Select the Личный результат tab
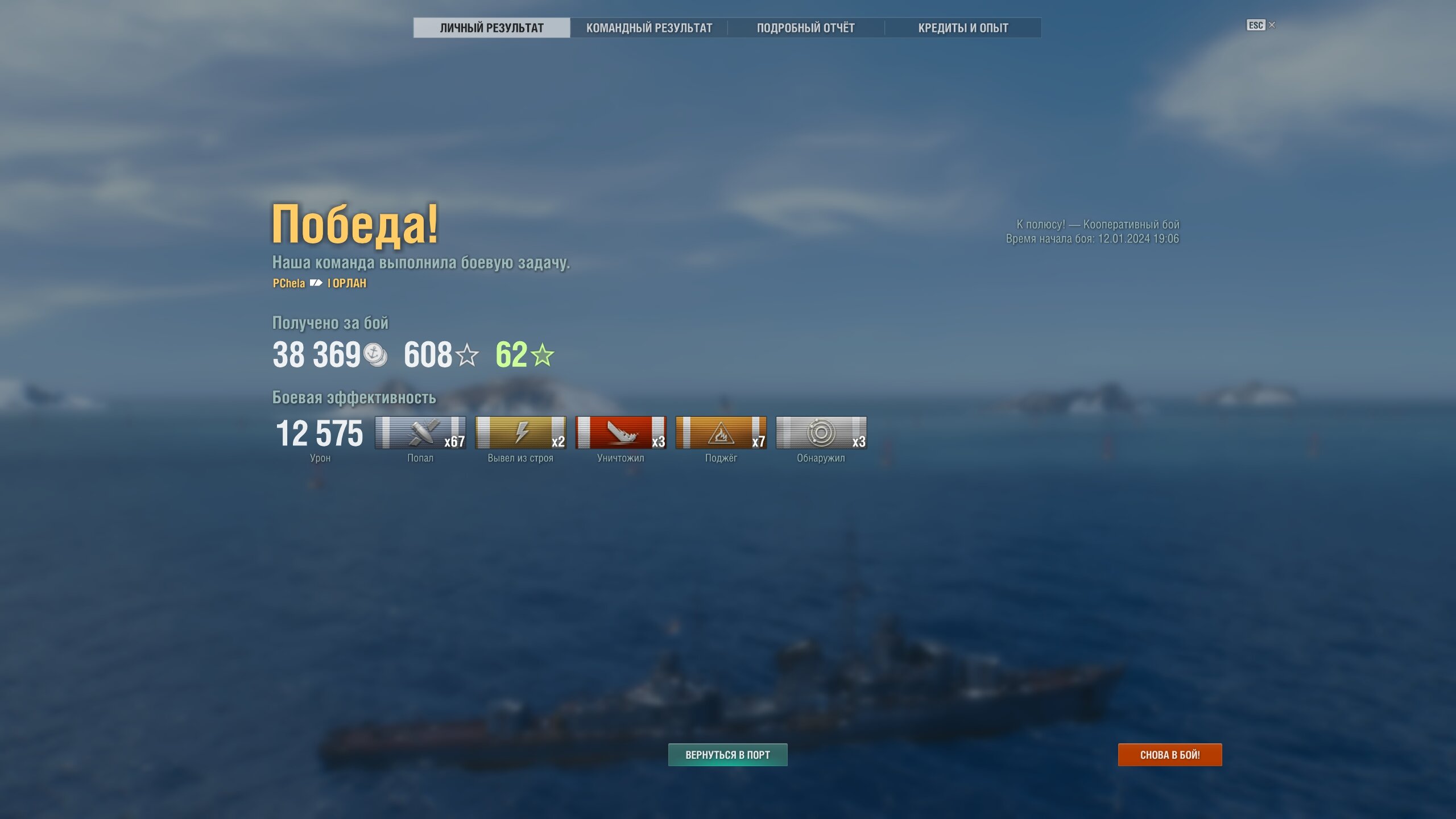The image size is (1456, 819). [491, 28]
